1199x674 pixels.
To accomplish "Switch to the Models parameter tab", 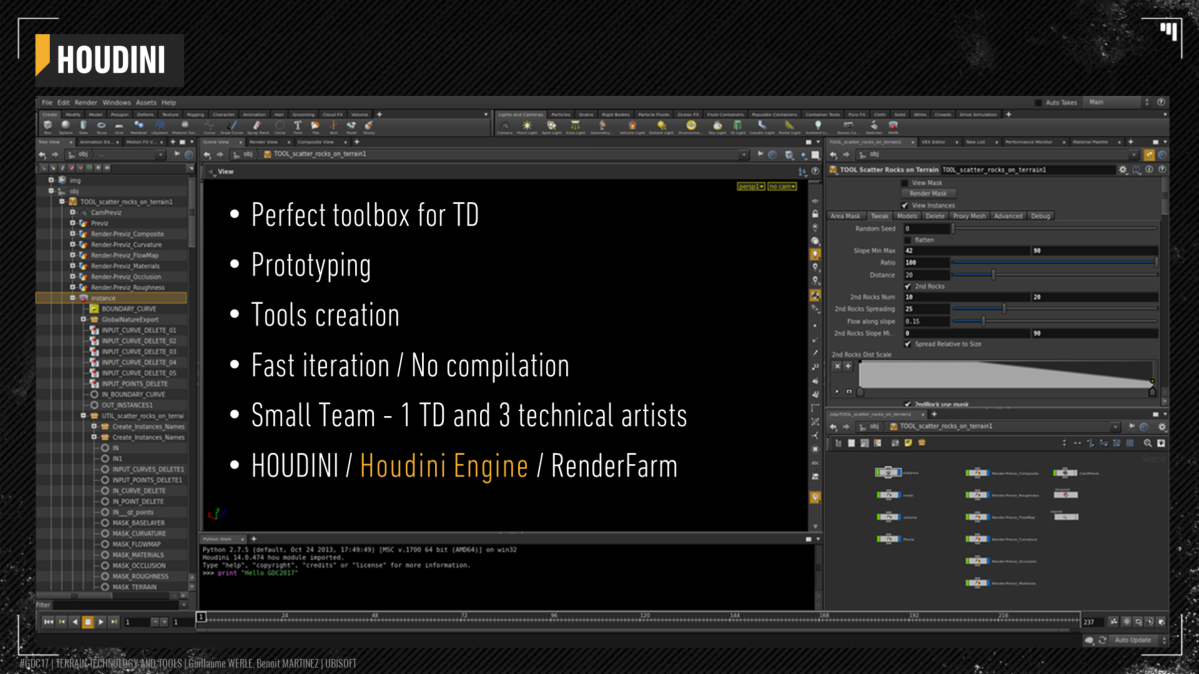I will pos(907,217).
